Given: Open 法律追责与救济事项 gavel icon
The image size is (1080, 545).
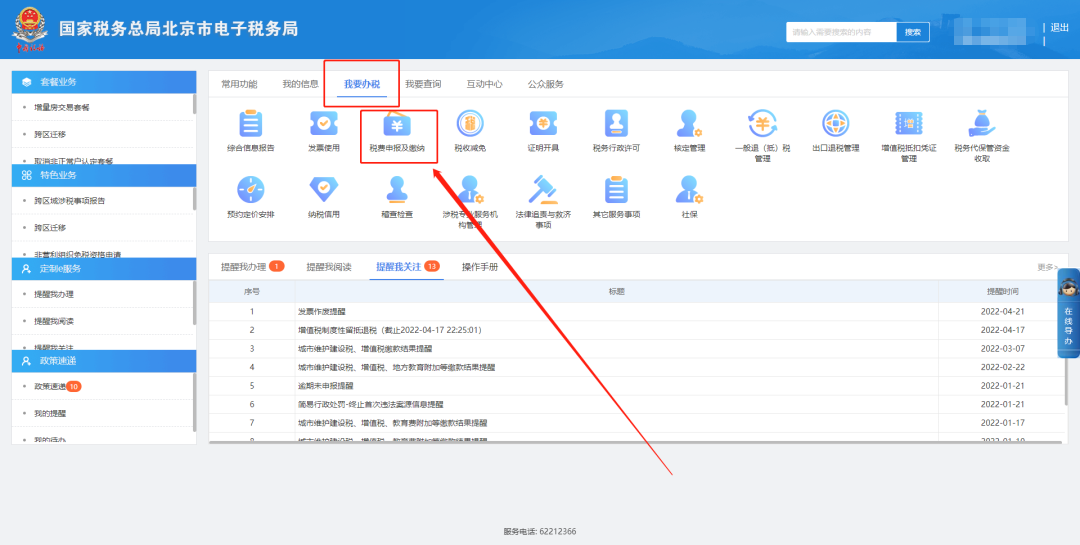Looking at the screenshot, I should pyautogui.click(x=543, y=189).
